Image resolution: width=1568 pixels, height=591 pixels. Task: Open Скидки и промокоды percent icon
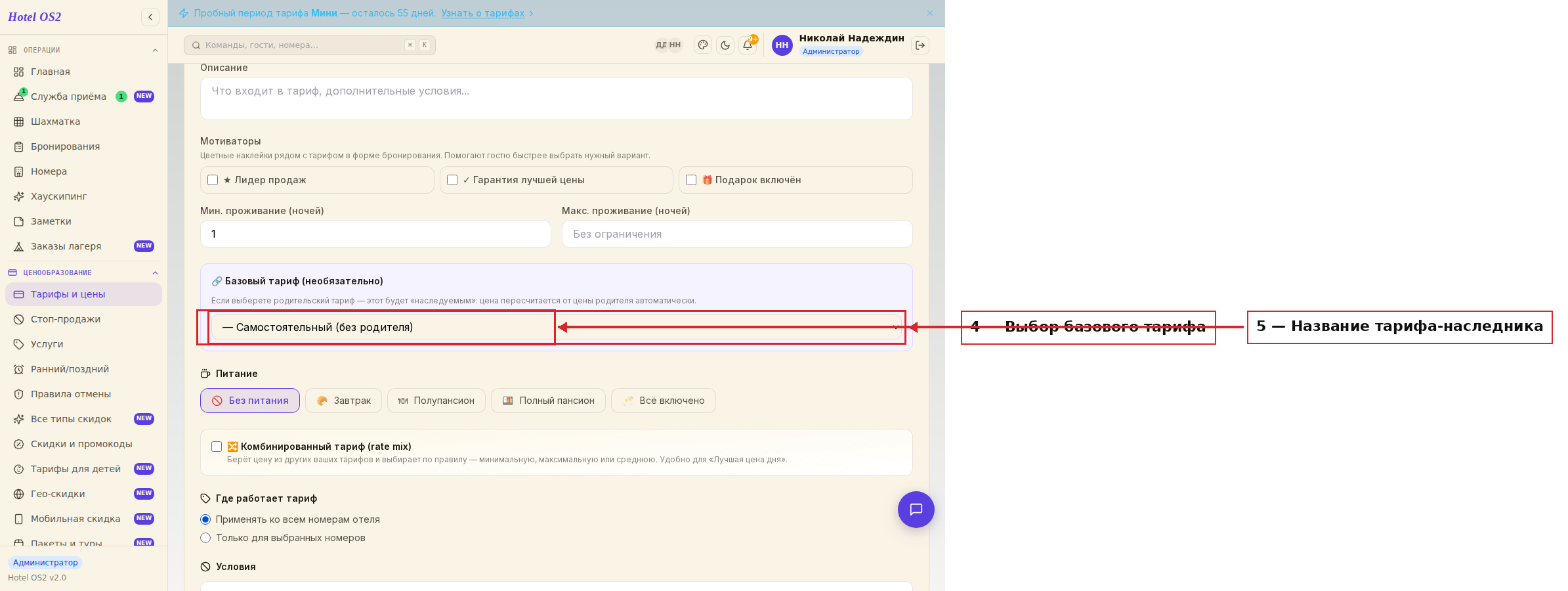click(x=19, y=444)
